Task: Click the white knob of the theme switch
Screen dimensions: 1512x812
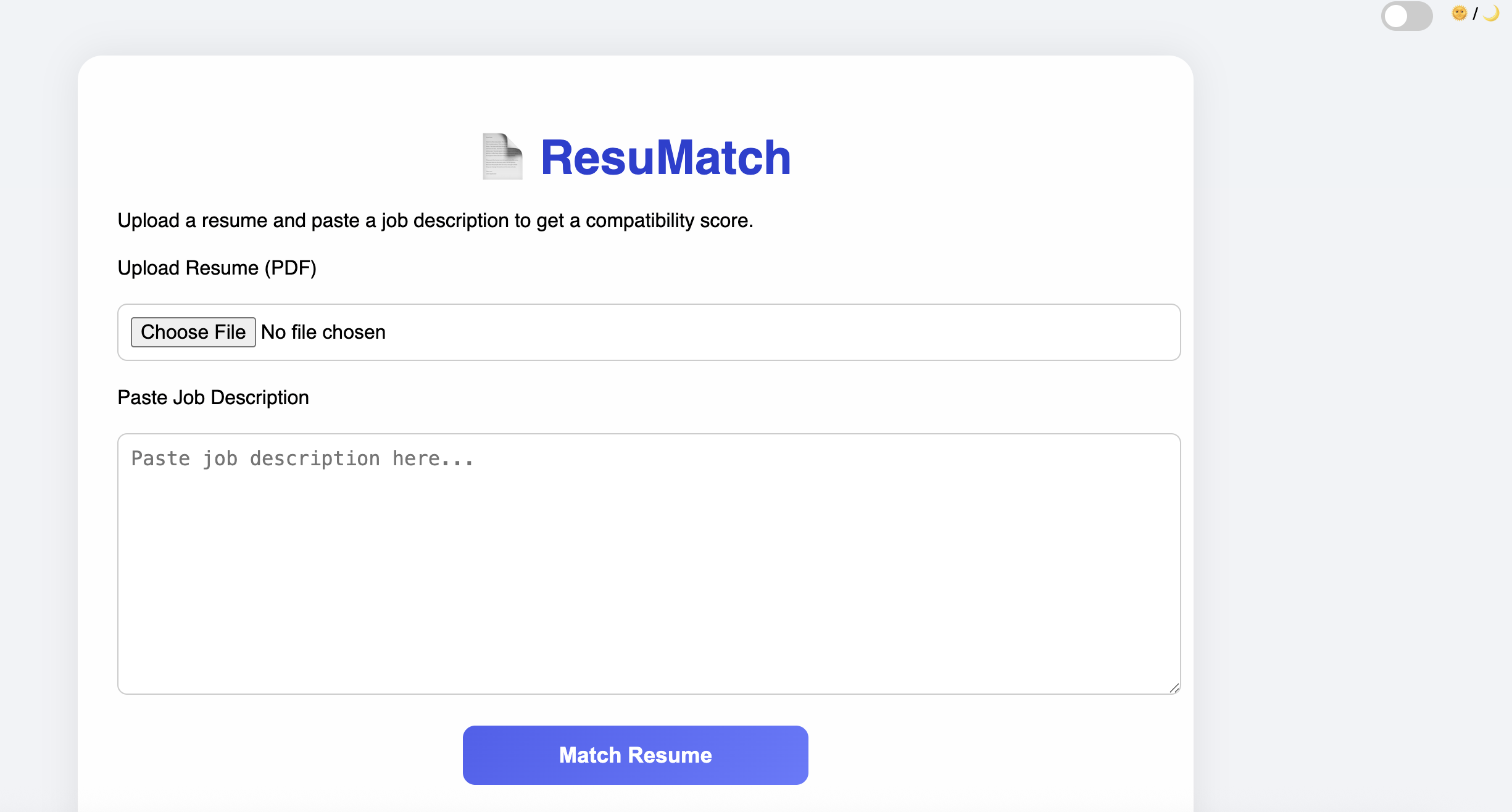Action: tap(1396, 16)
